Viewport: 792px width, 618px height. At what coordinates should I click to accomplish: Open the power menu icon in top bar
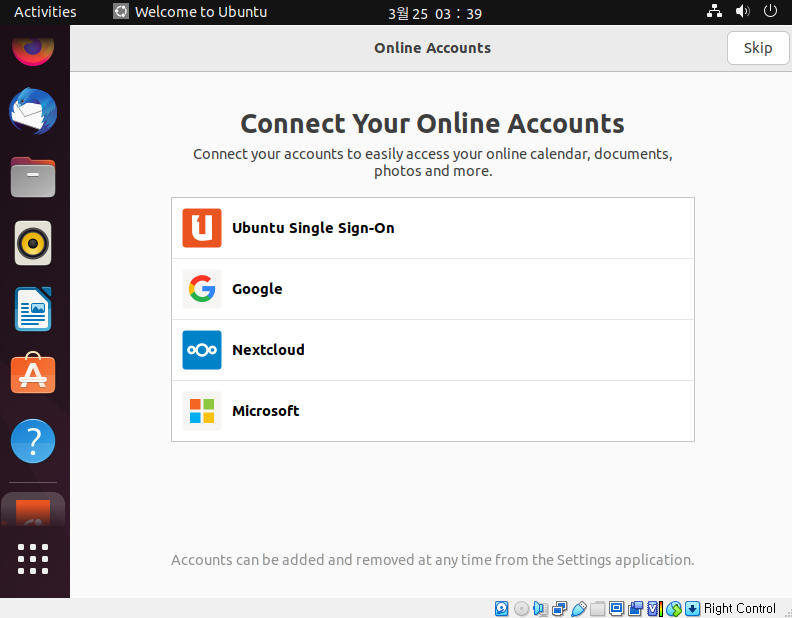pyautogui.click(x=770, y=11)
